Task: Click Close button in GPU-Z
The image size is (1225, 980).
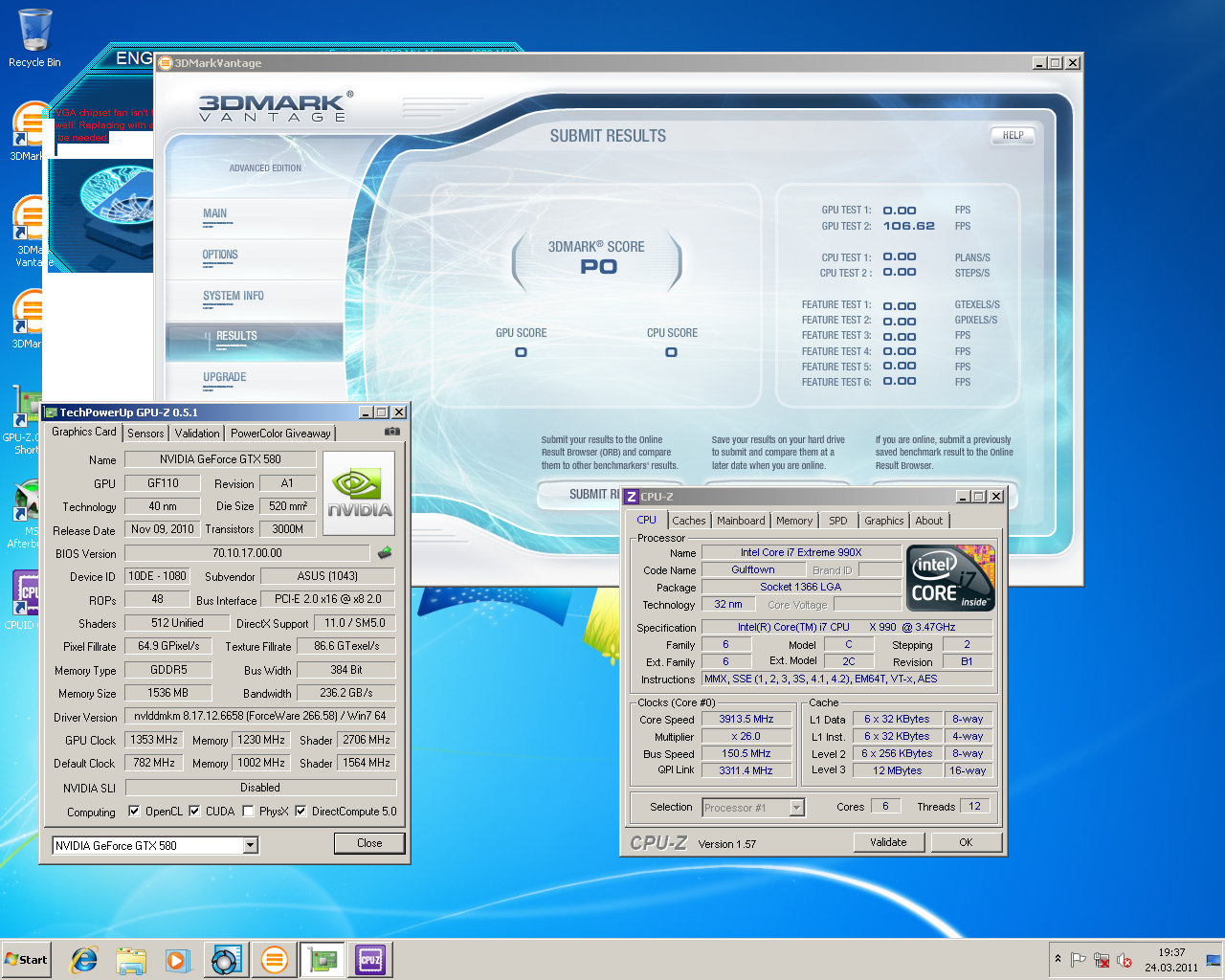Action: pyautogui.click(x=369, y=843)
